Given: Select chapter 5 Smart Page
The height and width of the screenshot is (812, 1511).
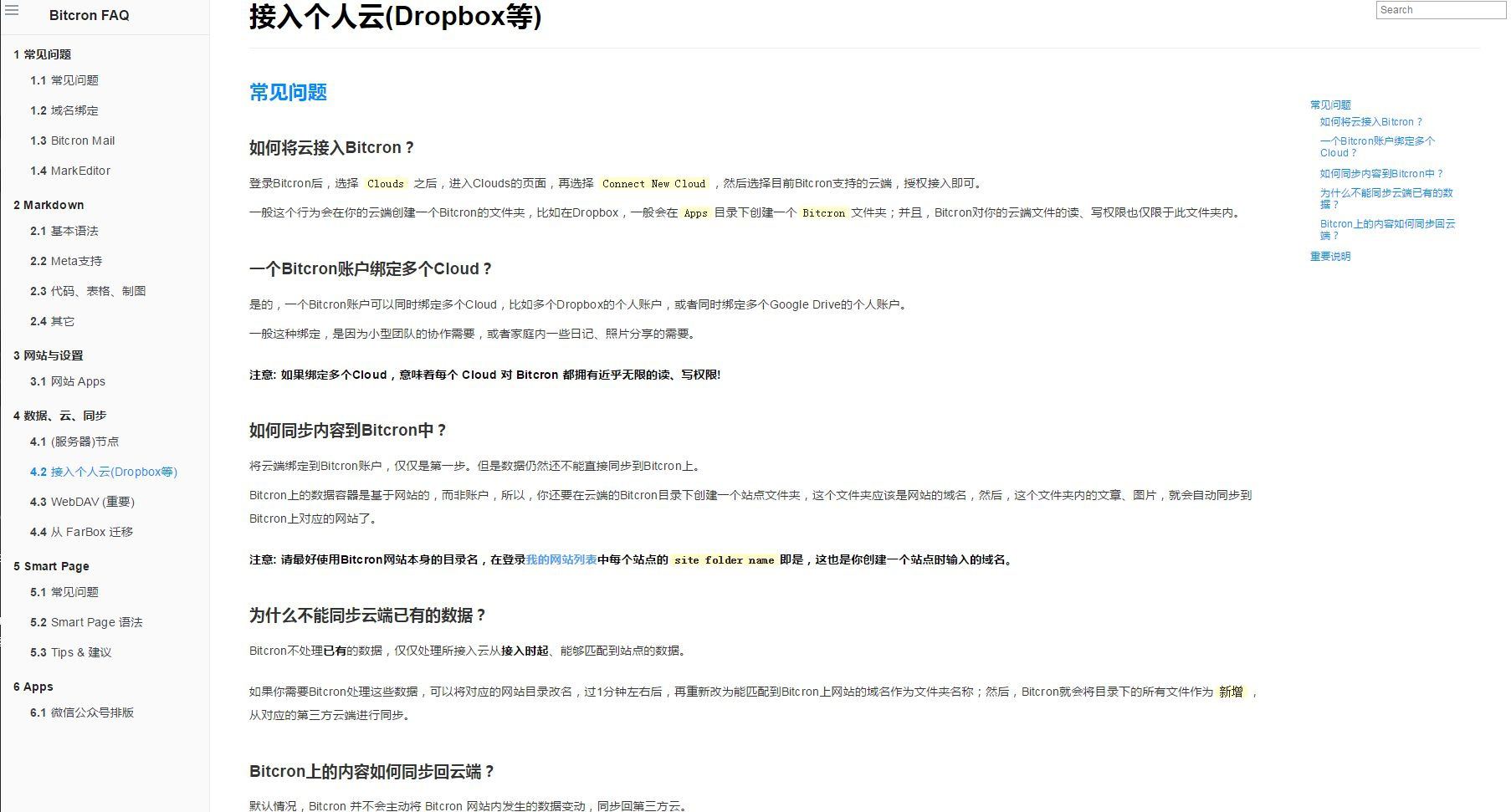Looking at the screenshot, I should click(51, 566).
